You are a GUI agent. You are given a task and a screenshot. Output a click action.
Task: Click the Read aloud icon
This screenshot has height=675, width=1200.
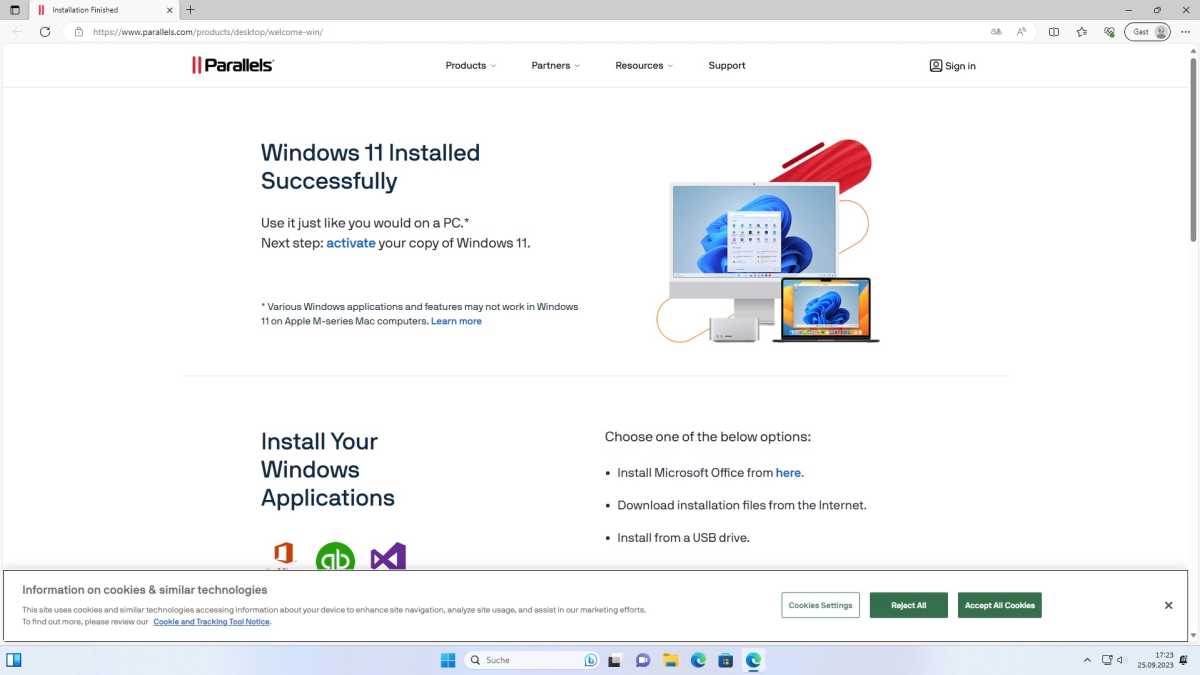[x=1021, y=32]
